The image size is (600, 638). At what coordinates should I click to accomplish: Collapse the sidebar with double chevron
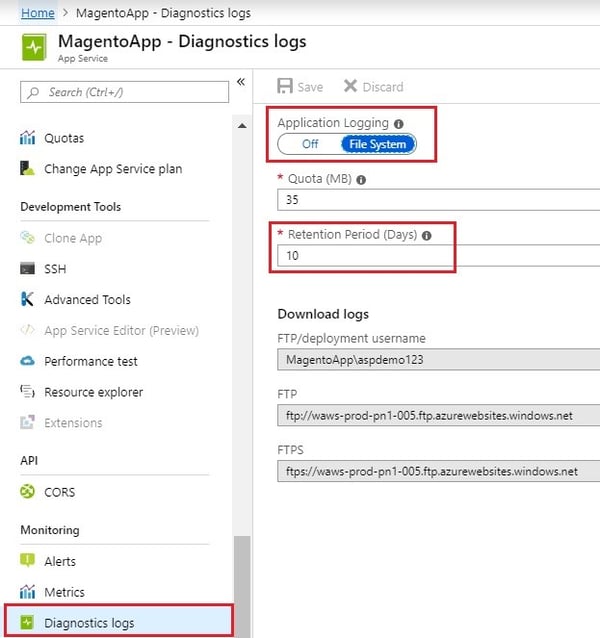[241, 82]
